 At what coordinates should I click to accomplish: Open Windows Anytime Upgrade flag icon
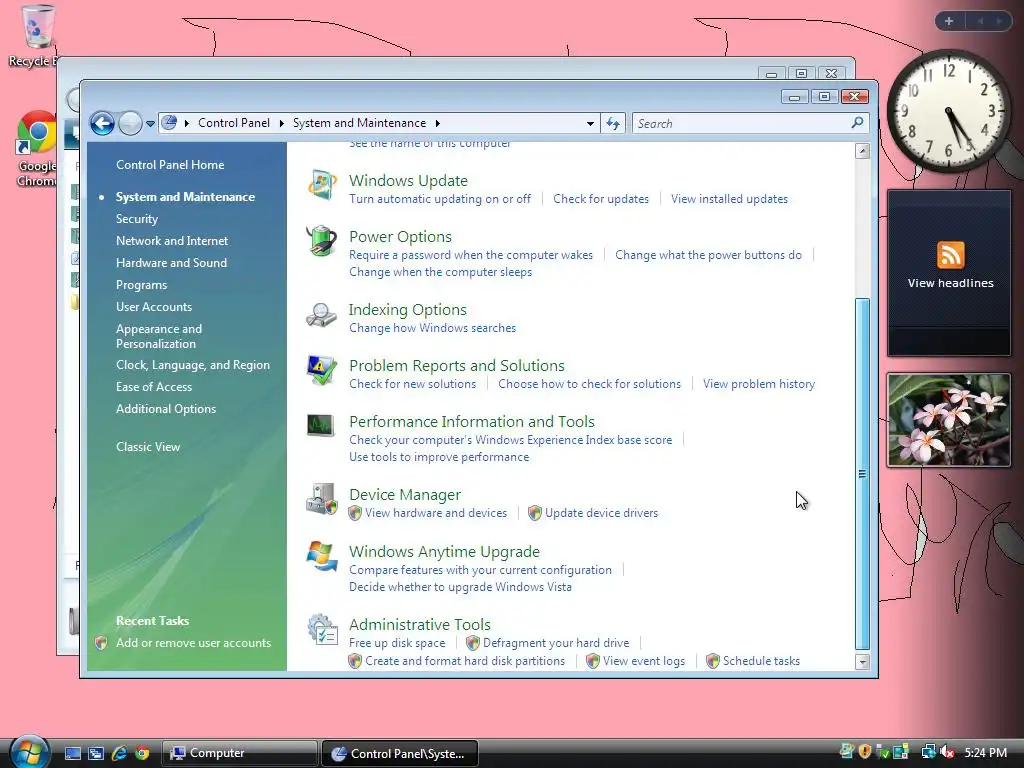322,556
